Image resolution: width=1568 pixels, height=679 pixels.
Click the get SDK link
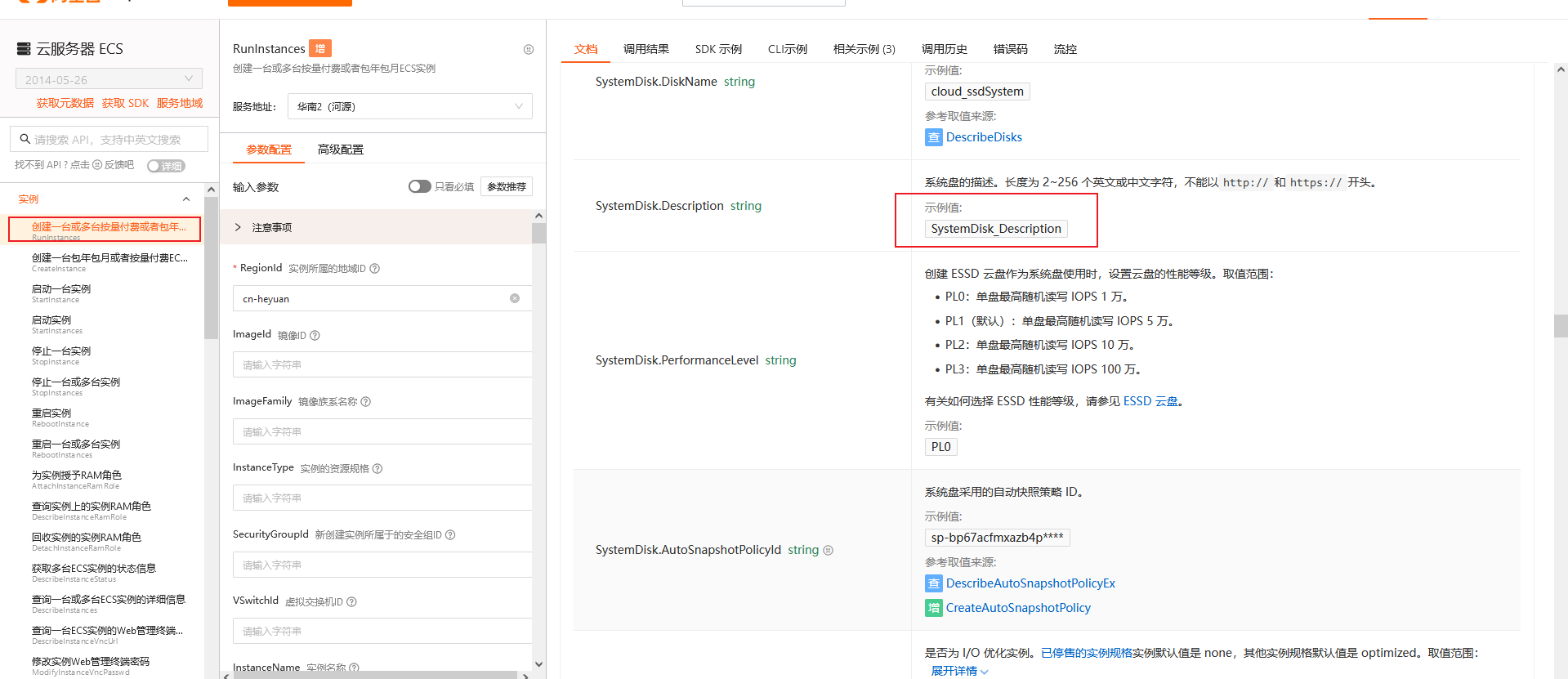[x=125, y=103]
